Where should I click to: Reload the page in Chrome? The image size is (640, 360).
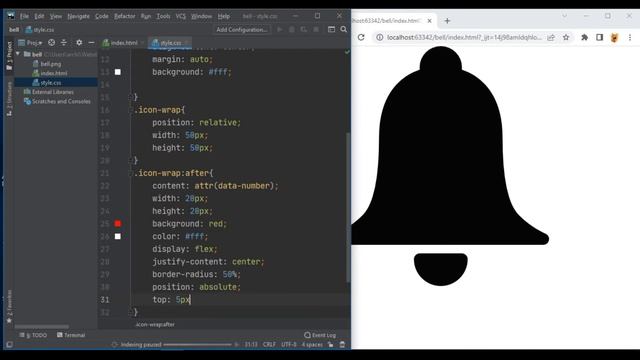[x=361, y=37]
